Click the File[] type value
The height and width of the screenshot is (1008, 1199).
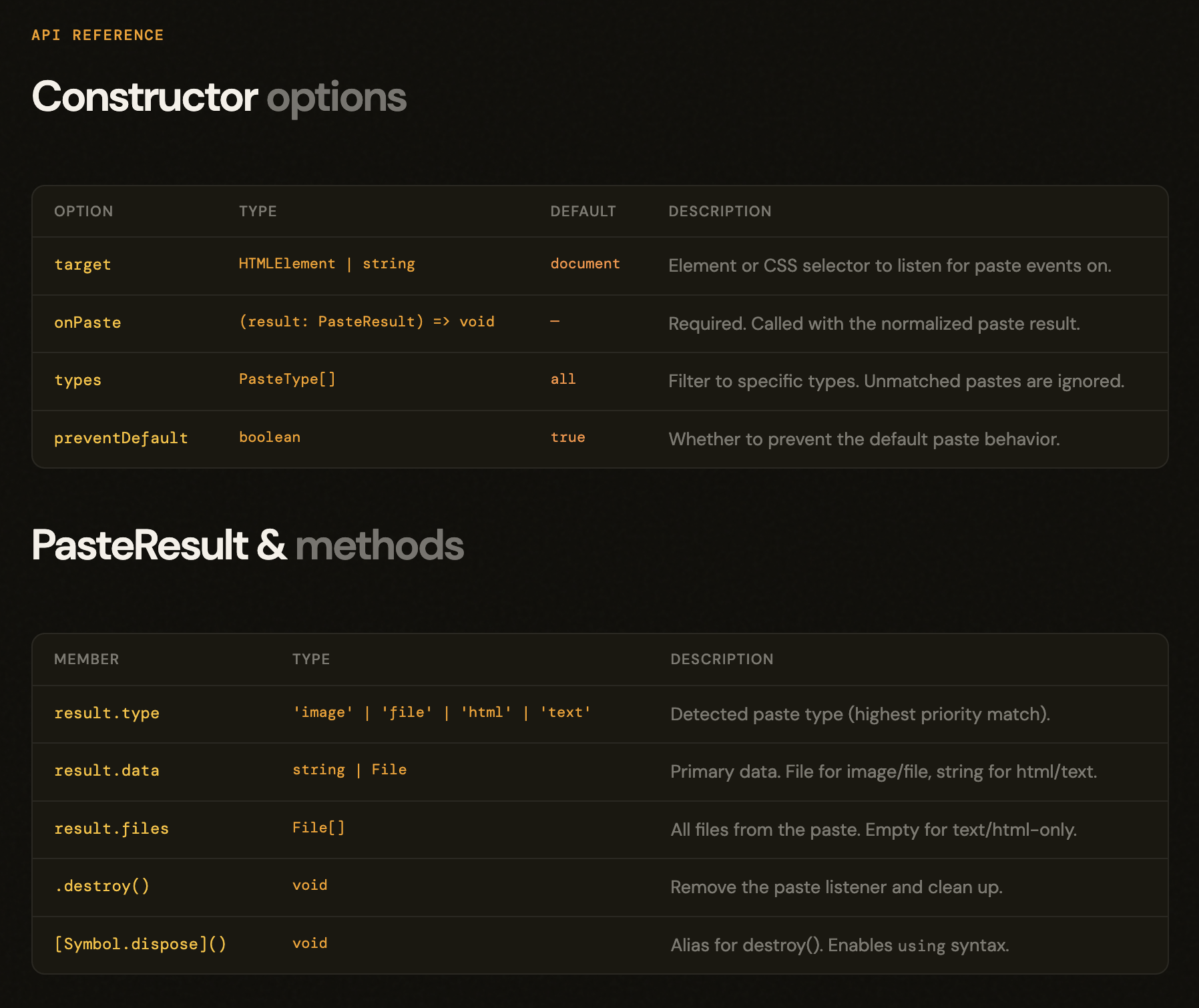[x=318, y=828]
